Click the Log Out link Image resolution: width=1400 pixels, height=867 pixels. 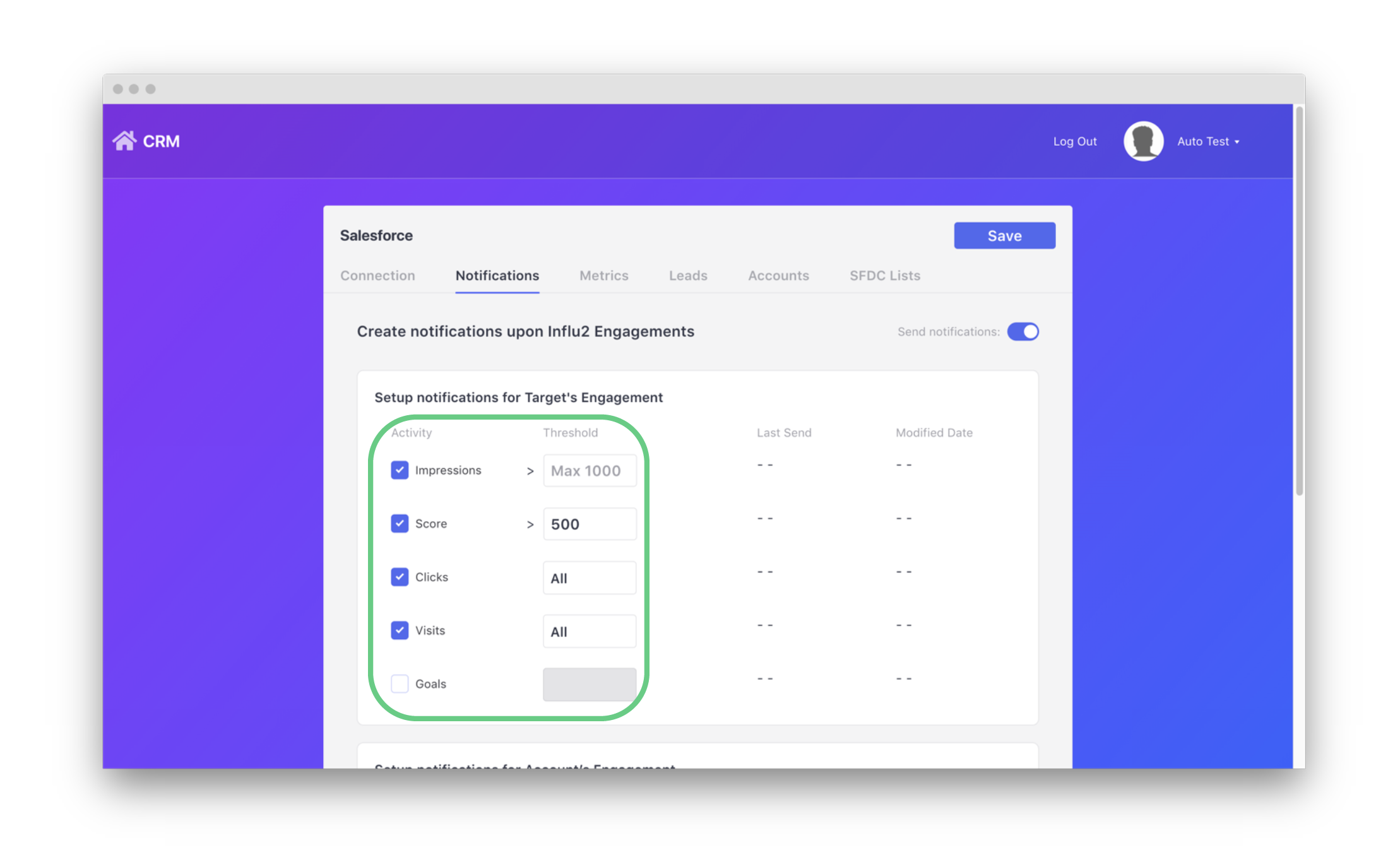[x=1074, y=141]
